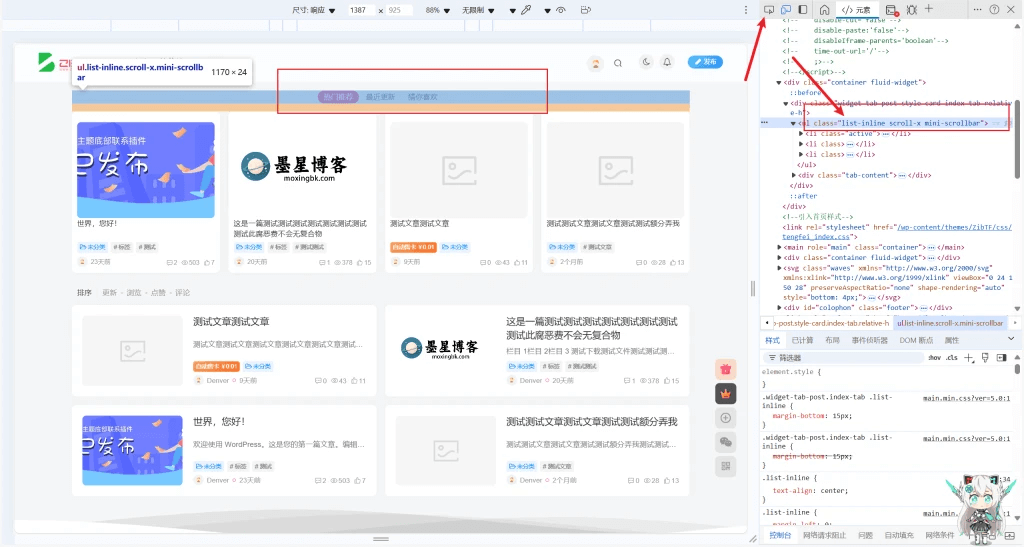Image resolution: width=1024 pixels, height=547 pixels.
Task: Switch to the 元素 Elements tab
Action: (x=856, y=10)
